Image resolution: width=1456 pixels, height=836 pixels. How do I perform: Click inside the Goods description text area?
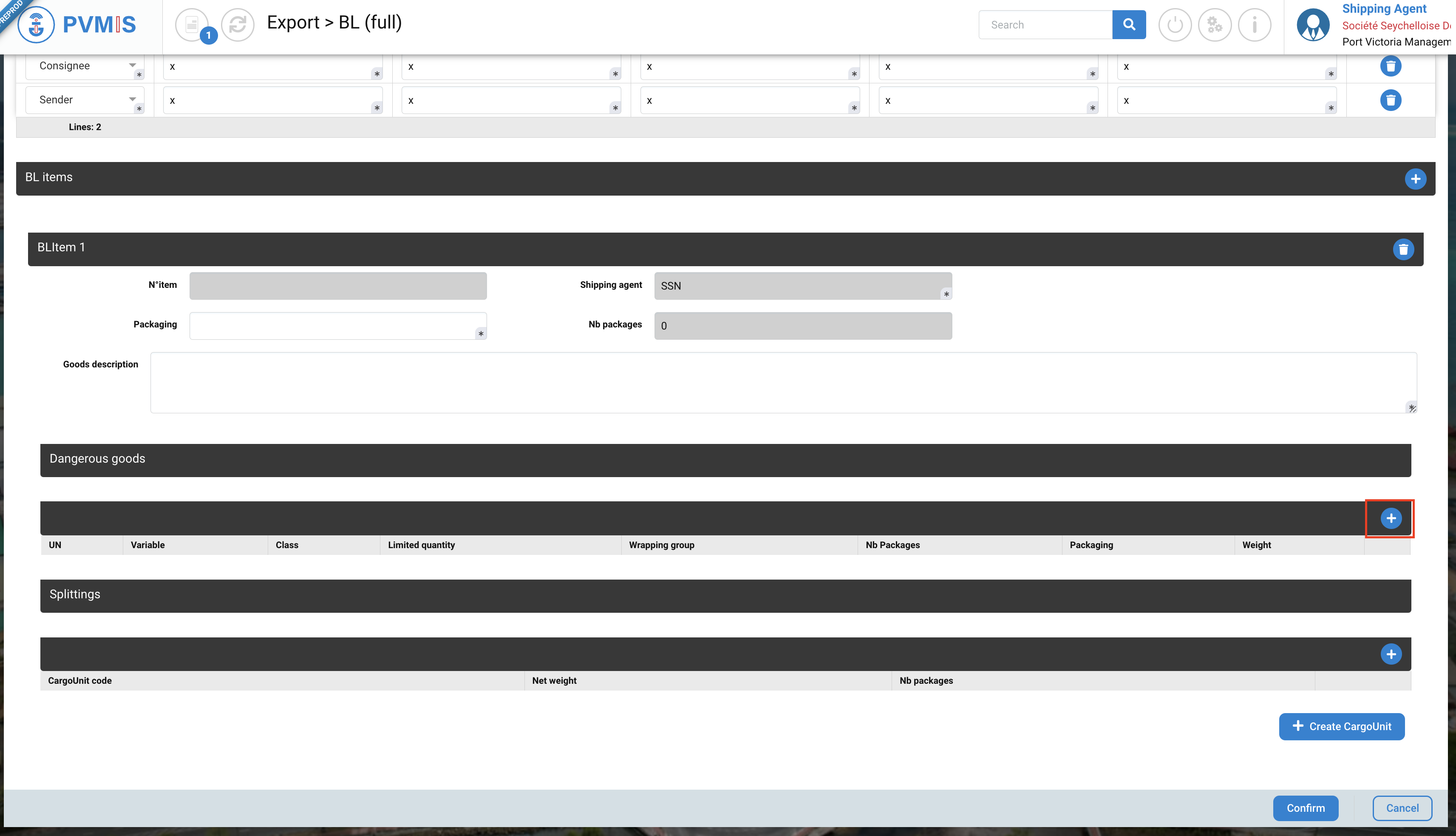click(782, 382)
